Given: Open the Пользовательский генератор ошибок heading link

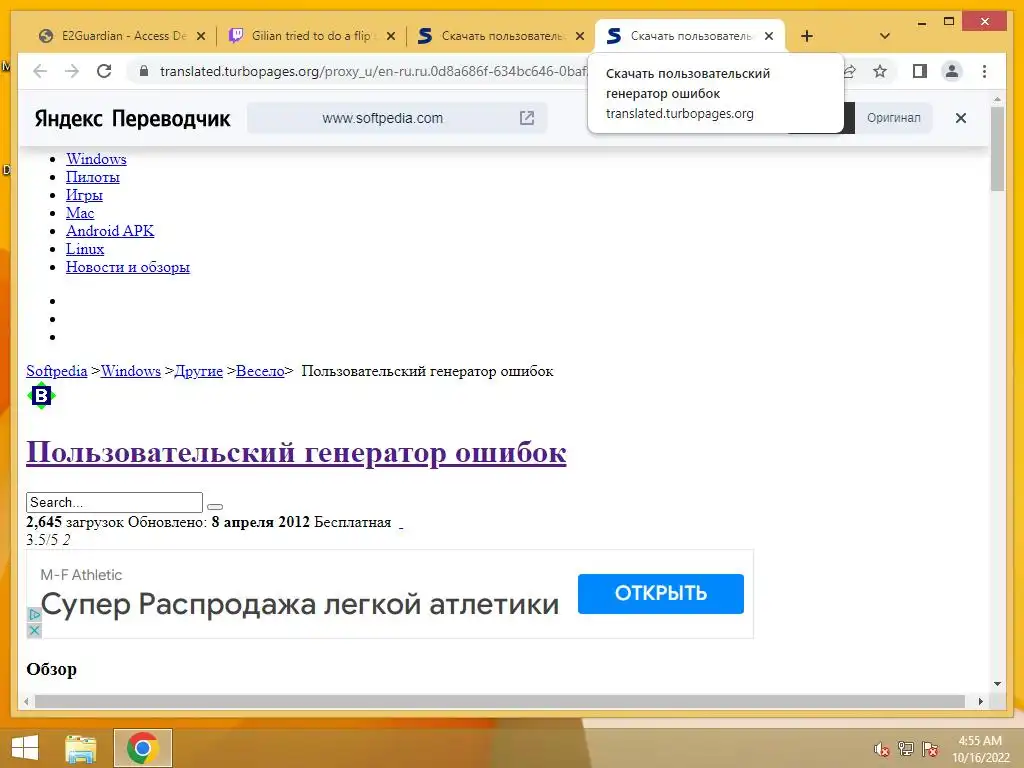Looking at the screenshot, I should click(x=296, y=452).
